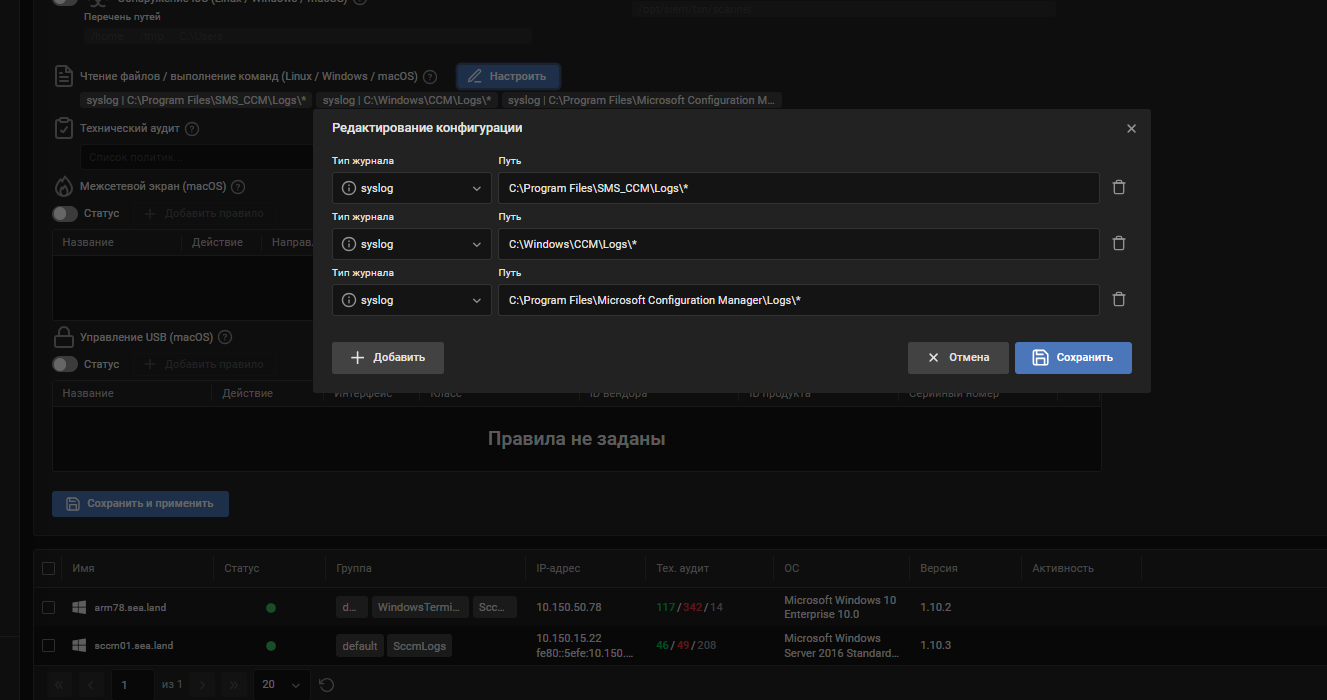Viewport: 1327px width, 700px height.
Task: Delete the SMS_CCM Logs path row
Action: point(1119,188)
